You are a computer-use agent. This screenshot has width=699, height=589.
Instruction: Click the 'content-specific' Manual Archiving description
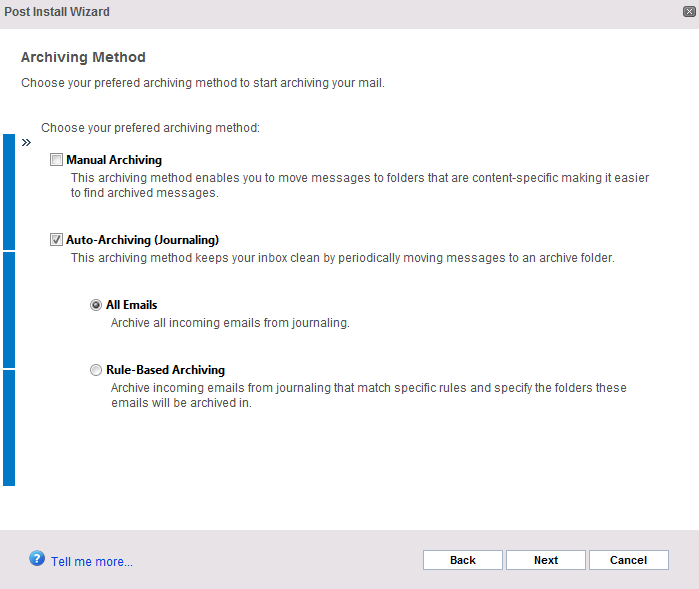coord(360,185)
